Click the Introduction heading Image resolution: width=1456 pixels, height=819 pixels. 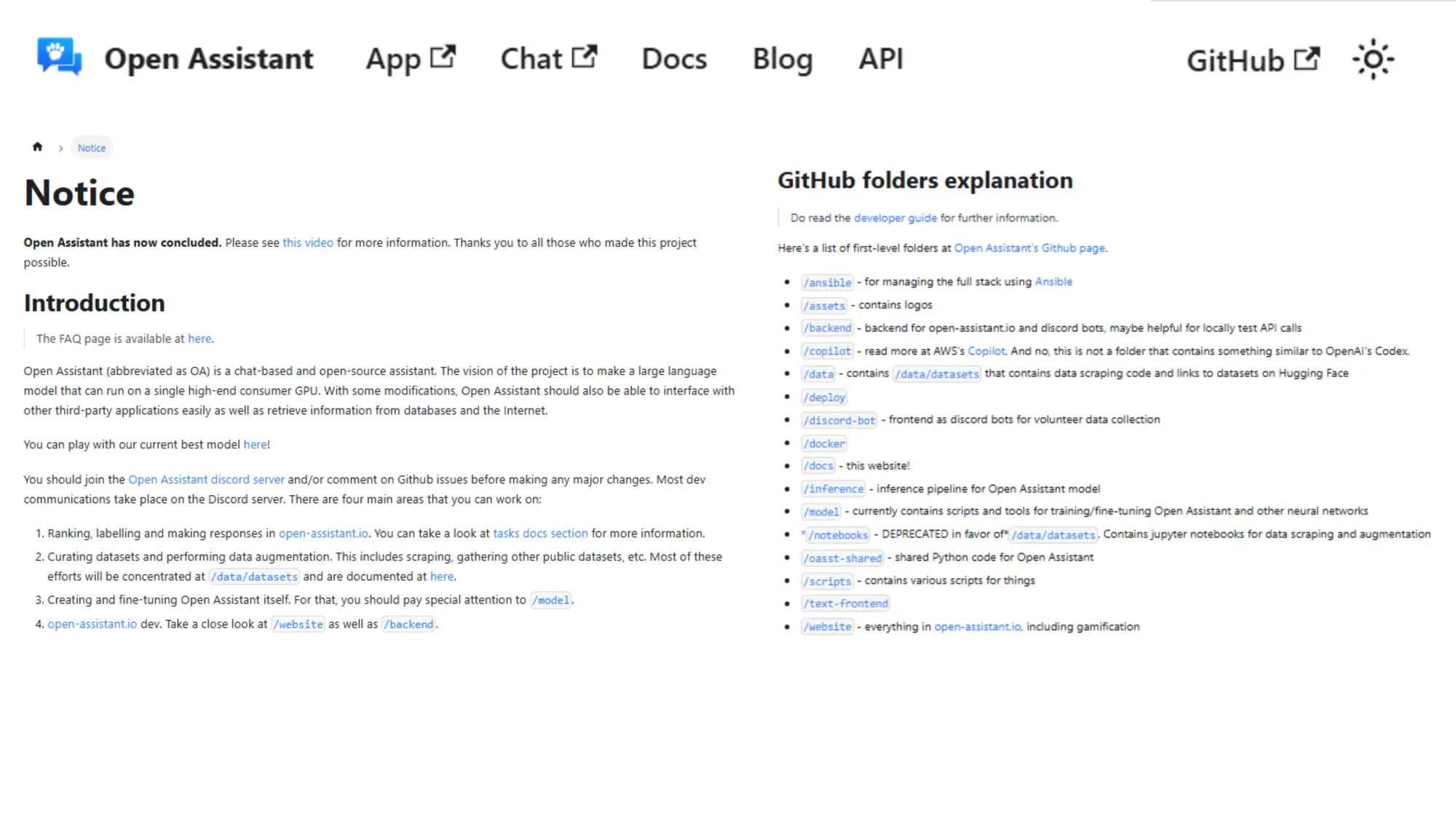95,303
